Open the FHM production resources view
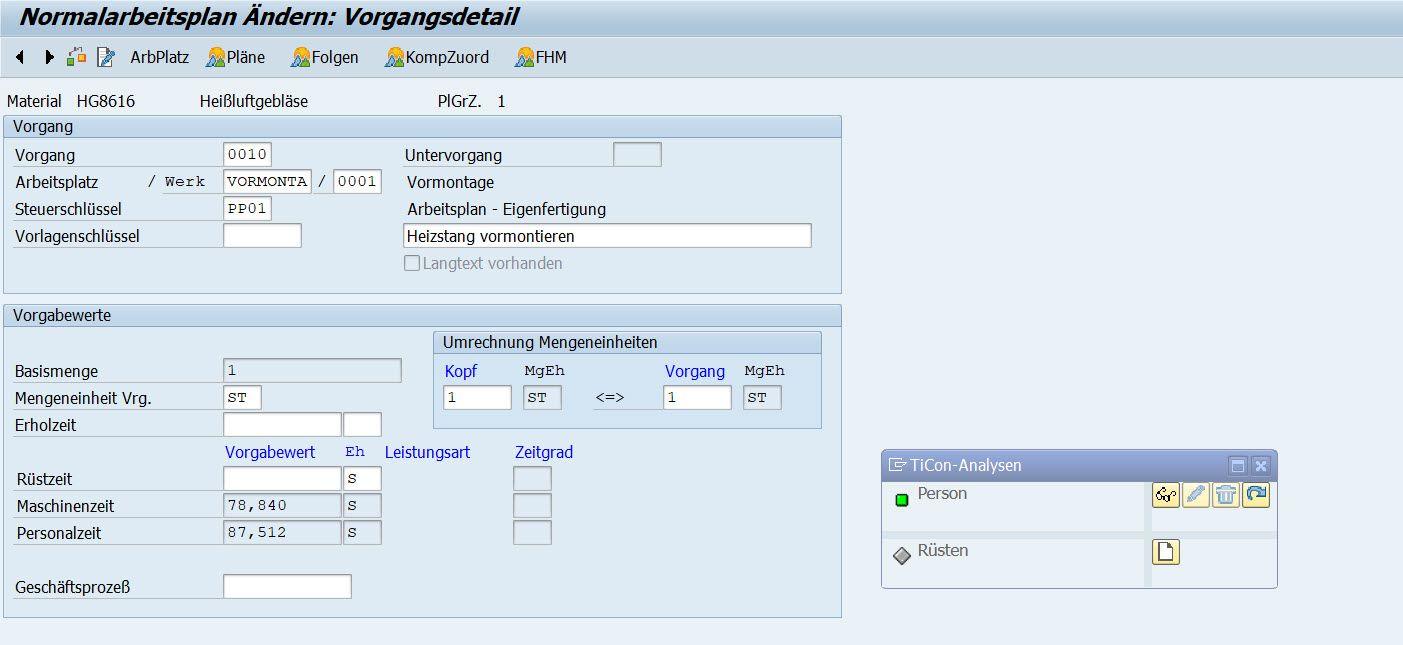The height and width of the screenshot is (645, 1403). point(541,58)
